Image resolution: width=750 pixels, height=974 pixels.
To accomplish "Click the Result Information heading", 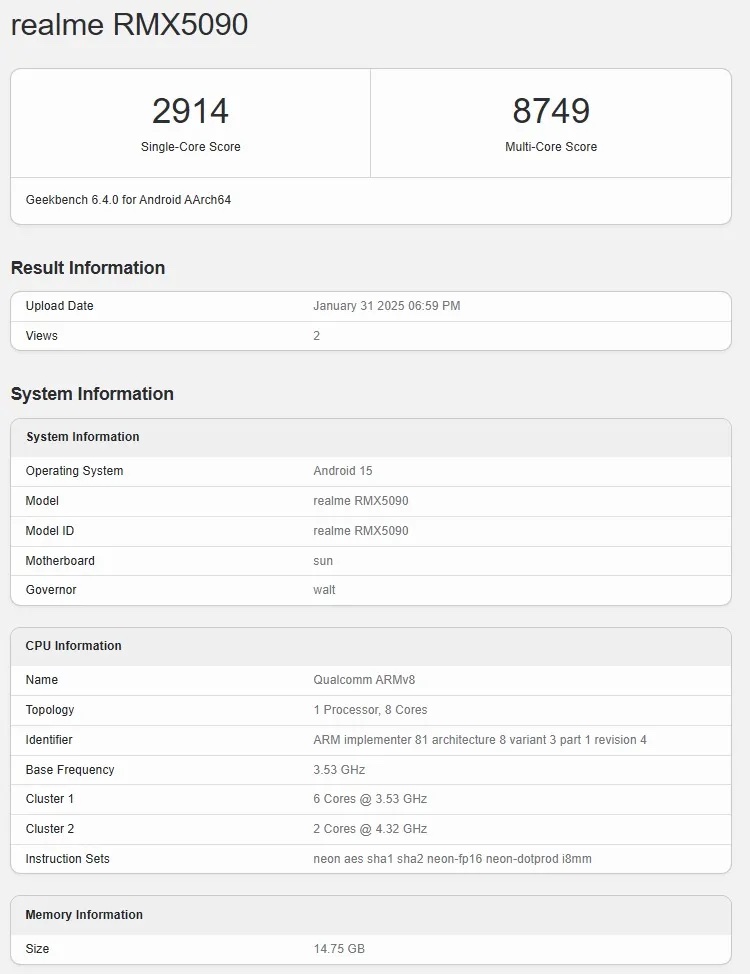I will tap(88, 268).
